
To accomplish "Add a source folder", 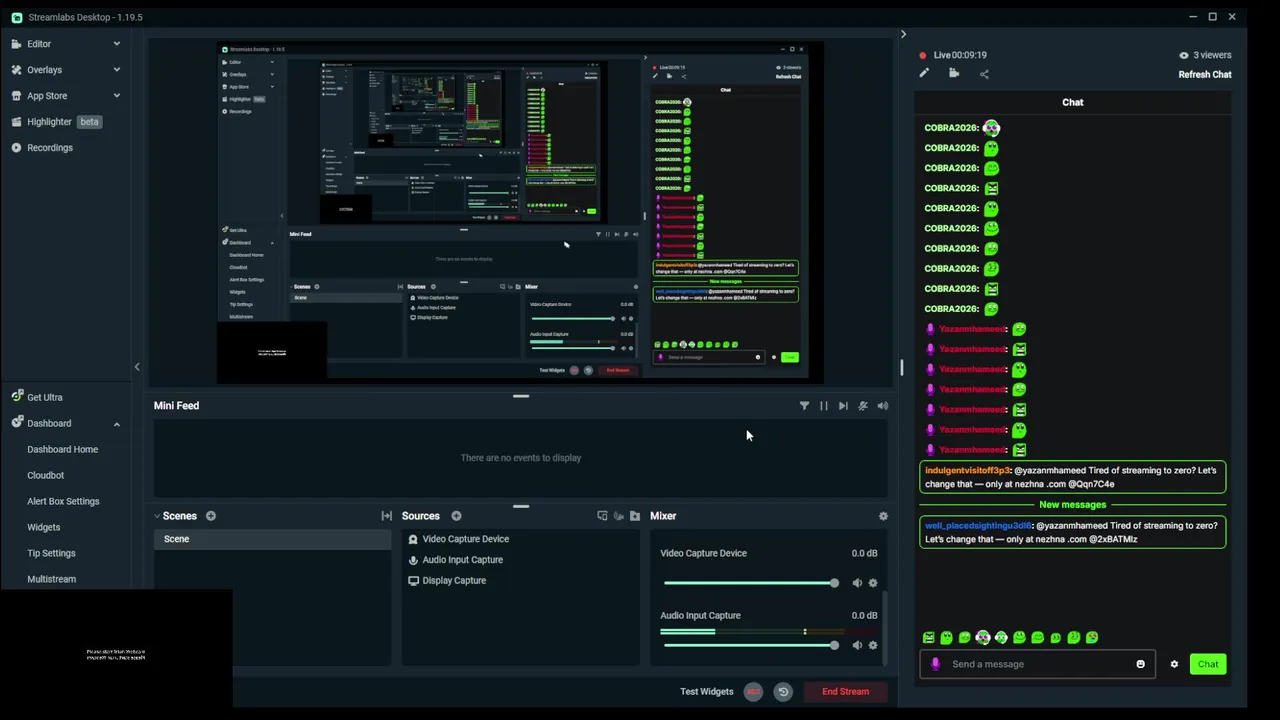I will [635, 516].
